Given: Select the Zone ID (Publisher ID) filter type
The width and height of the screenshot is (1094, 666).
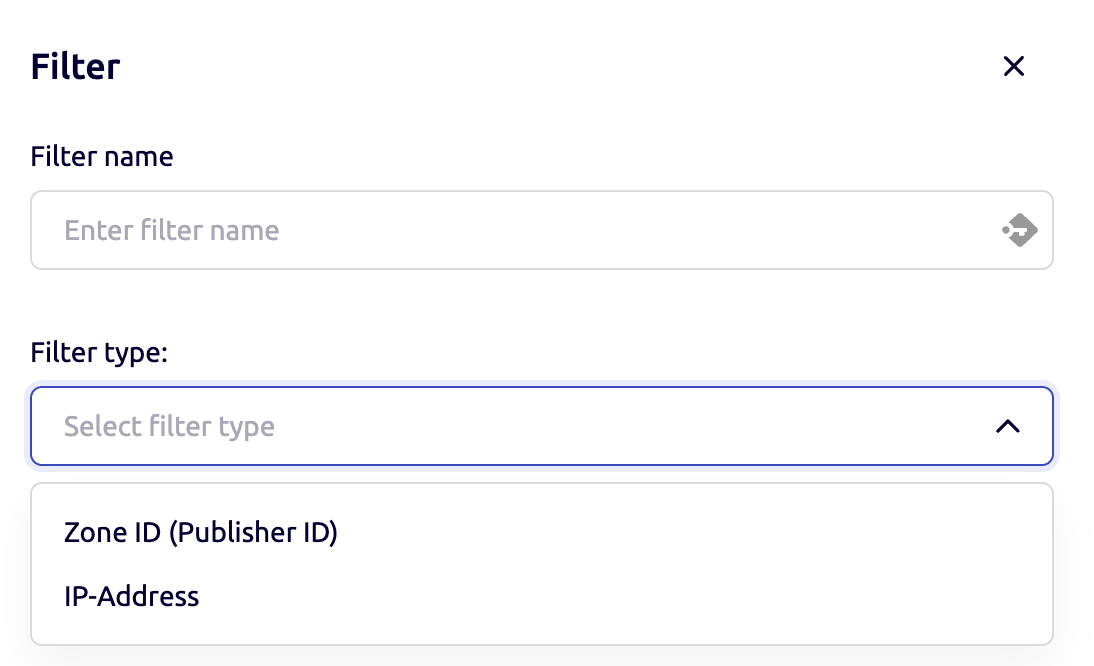Looking at the screenshot, I should coord(200,532).
